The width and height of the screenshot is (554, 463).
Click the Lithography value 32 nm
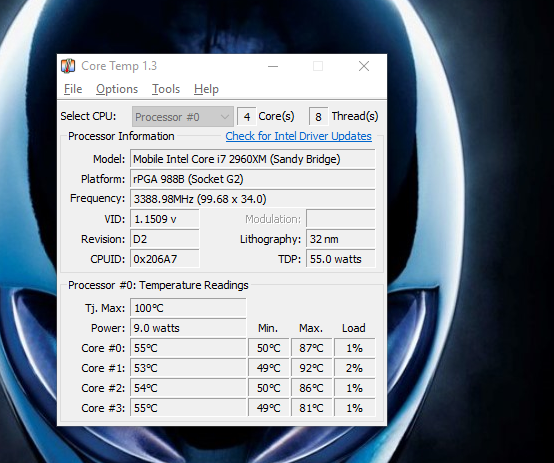341,239
